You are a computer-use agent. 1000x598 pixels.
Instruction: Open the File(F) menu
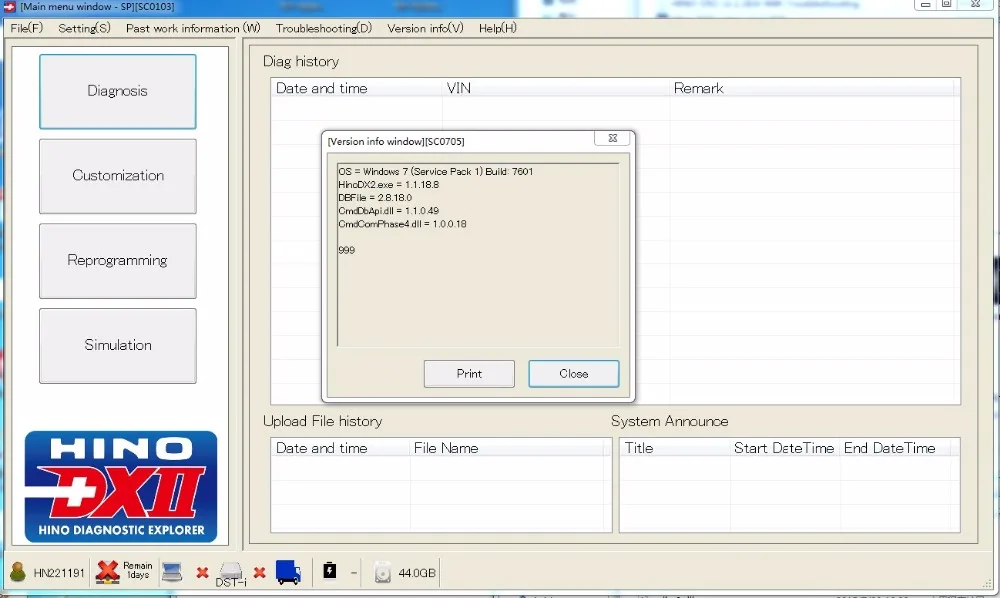click(x=27, y=28)
